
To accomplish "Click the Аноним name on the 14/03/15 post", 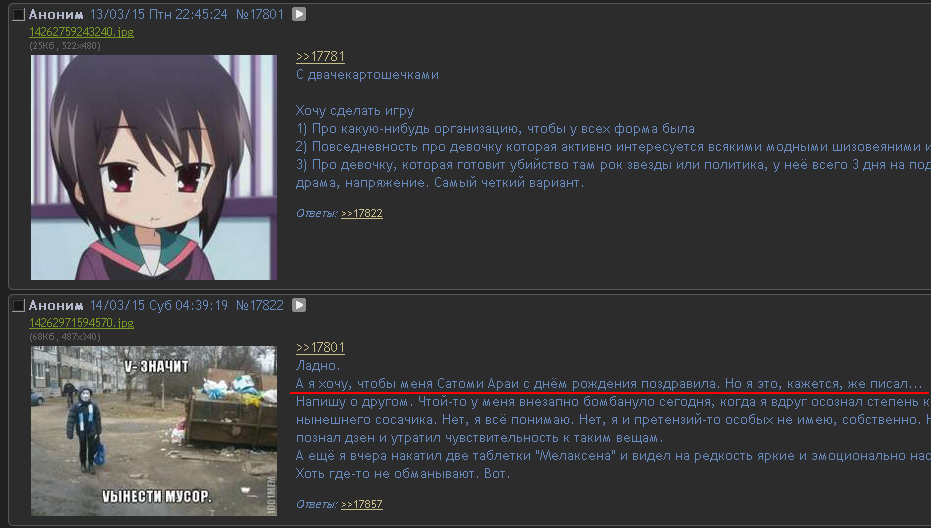I will (56, 305).
